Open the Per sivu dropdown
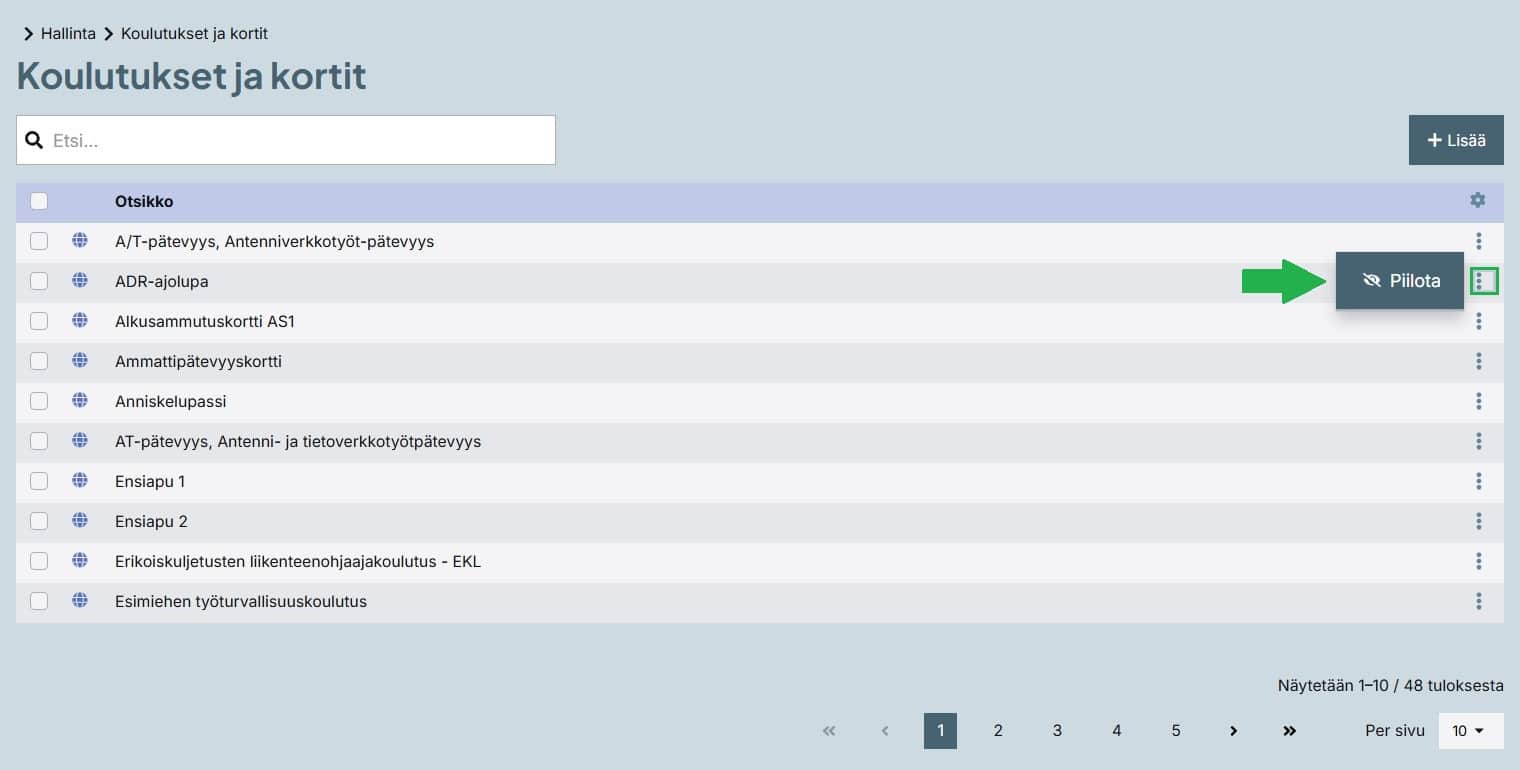 tap(1470, 731)
